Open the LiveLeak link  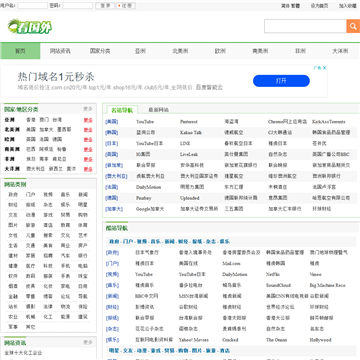(x=189, y=155)
